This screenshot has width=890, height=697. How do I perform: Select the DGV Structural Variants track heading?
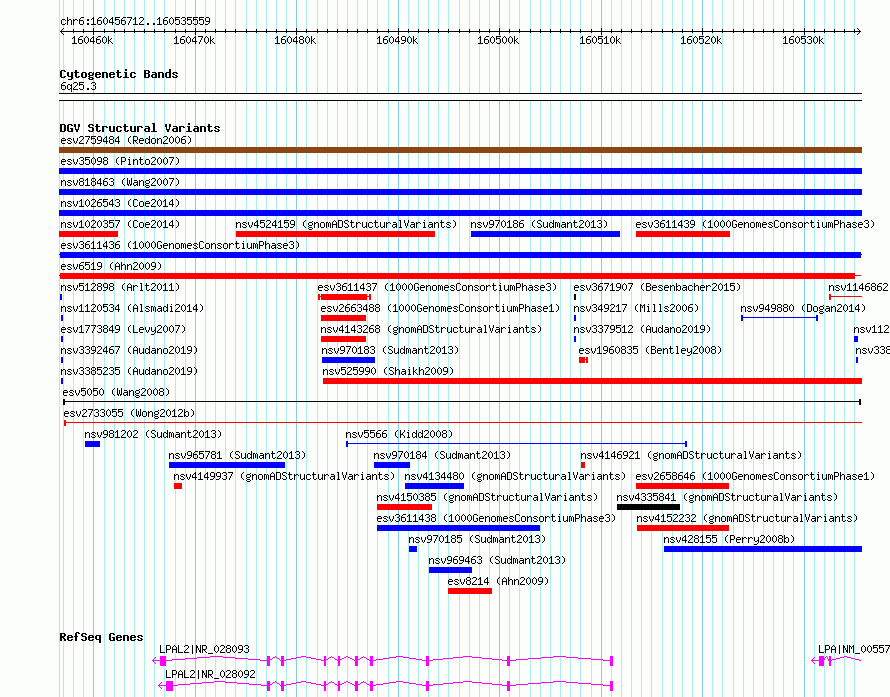tap(140, 128)
